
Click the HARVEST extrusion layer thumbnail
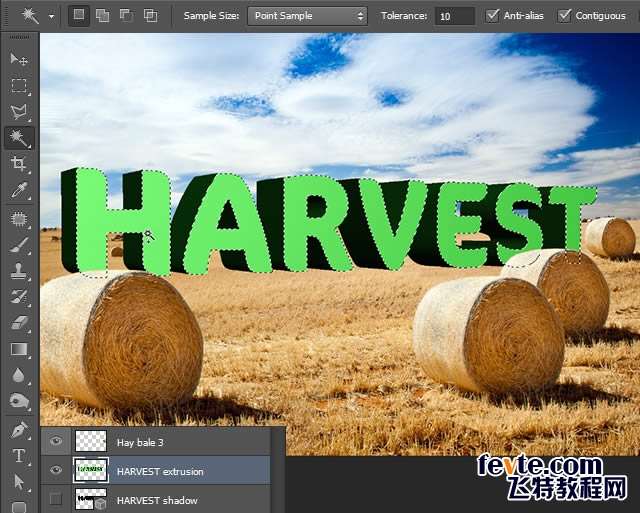click(91, 471)
